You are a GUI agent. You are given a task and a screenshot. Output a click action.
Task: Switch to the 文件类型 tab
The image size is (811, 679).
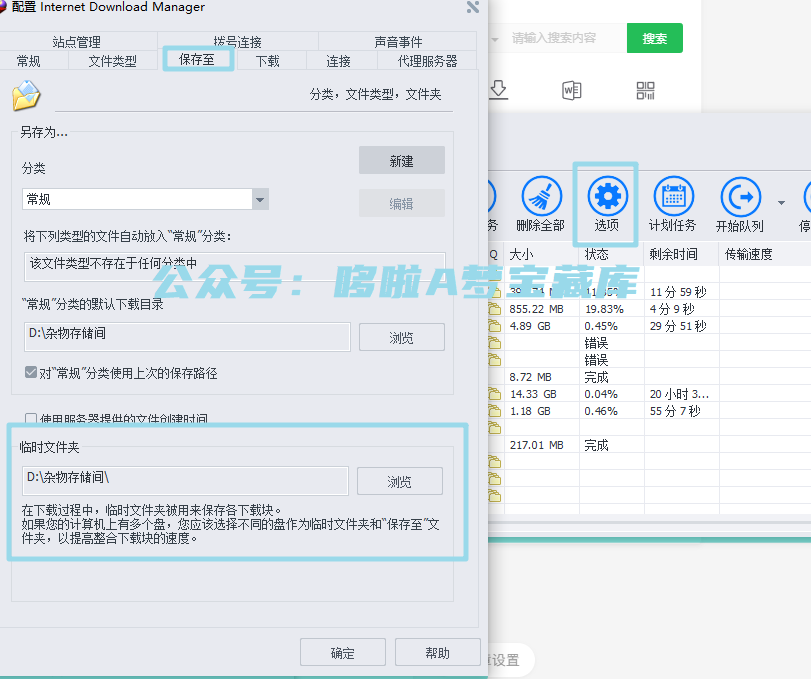(x=113, y=61)
